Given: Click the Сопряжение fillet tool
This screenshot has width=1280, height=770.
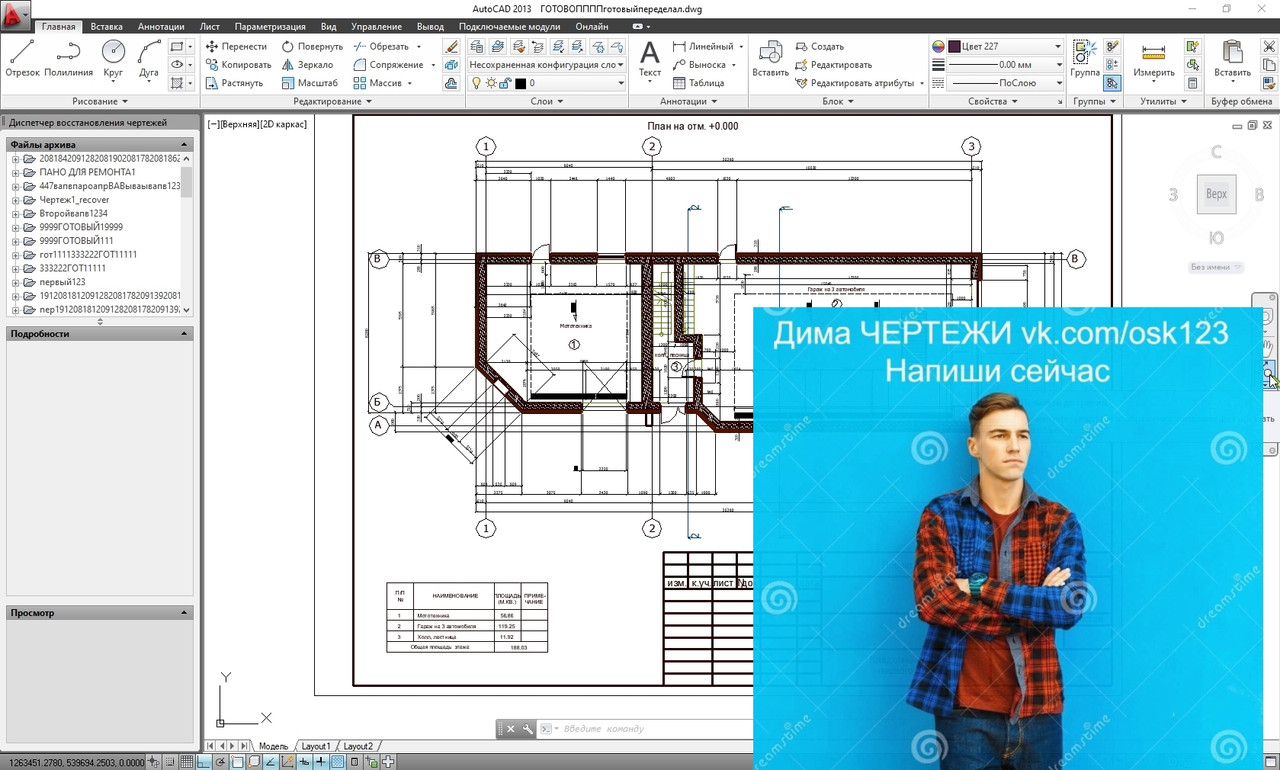Looking at the screenshot, I should click(388, 64).
